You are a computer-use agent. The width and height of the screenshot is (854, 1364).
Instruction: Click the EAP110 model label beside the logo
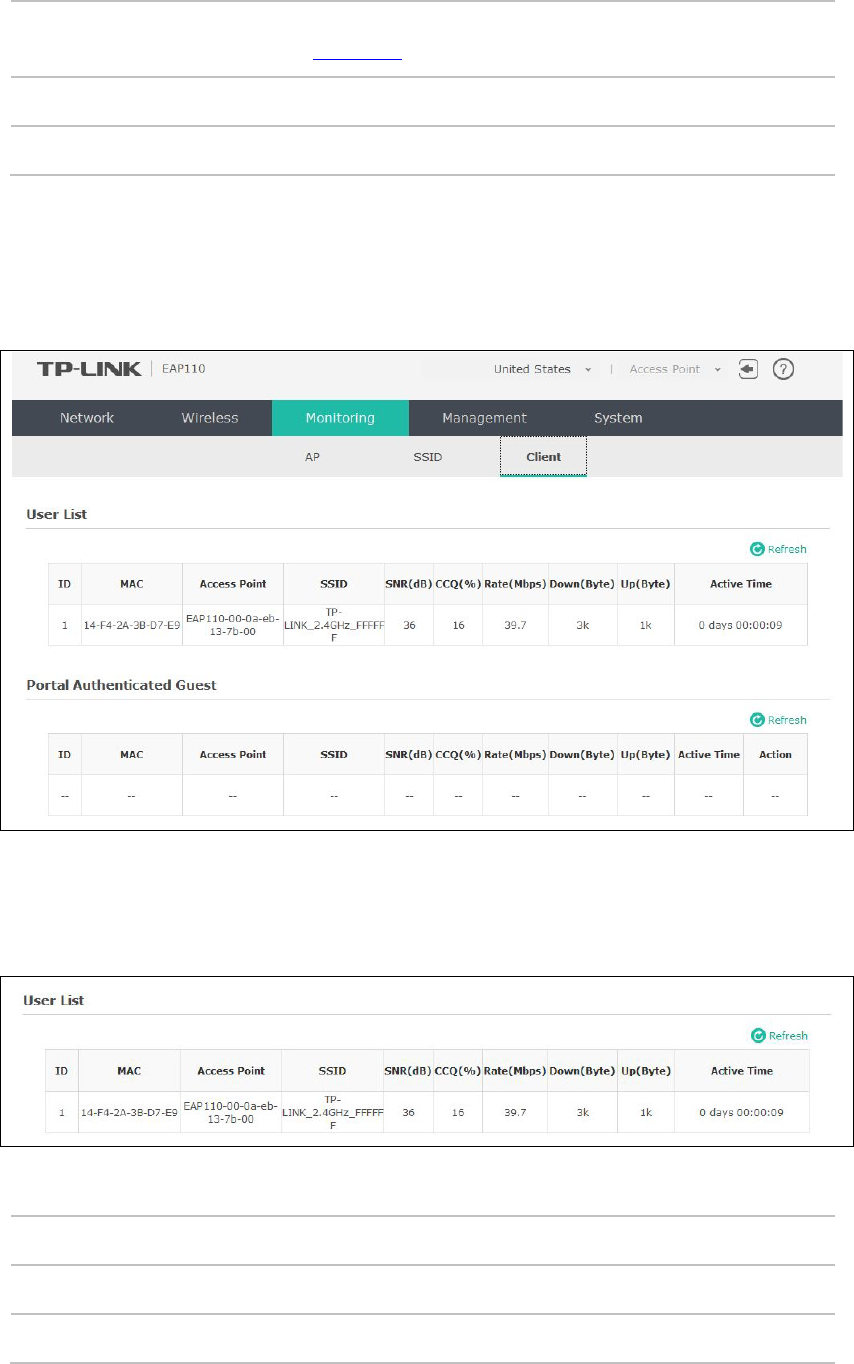pos(183,369)
